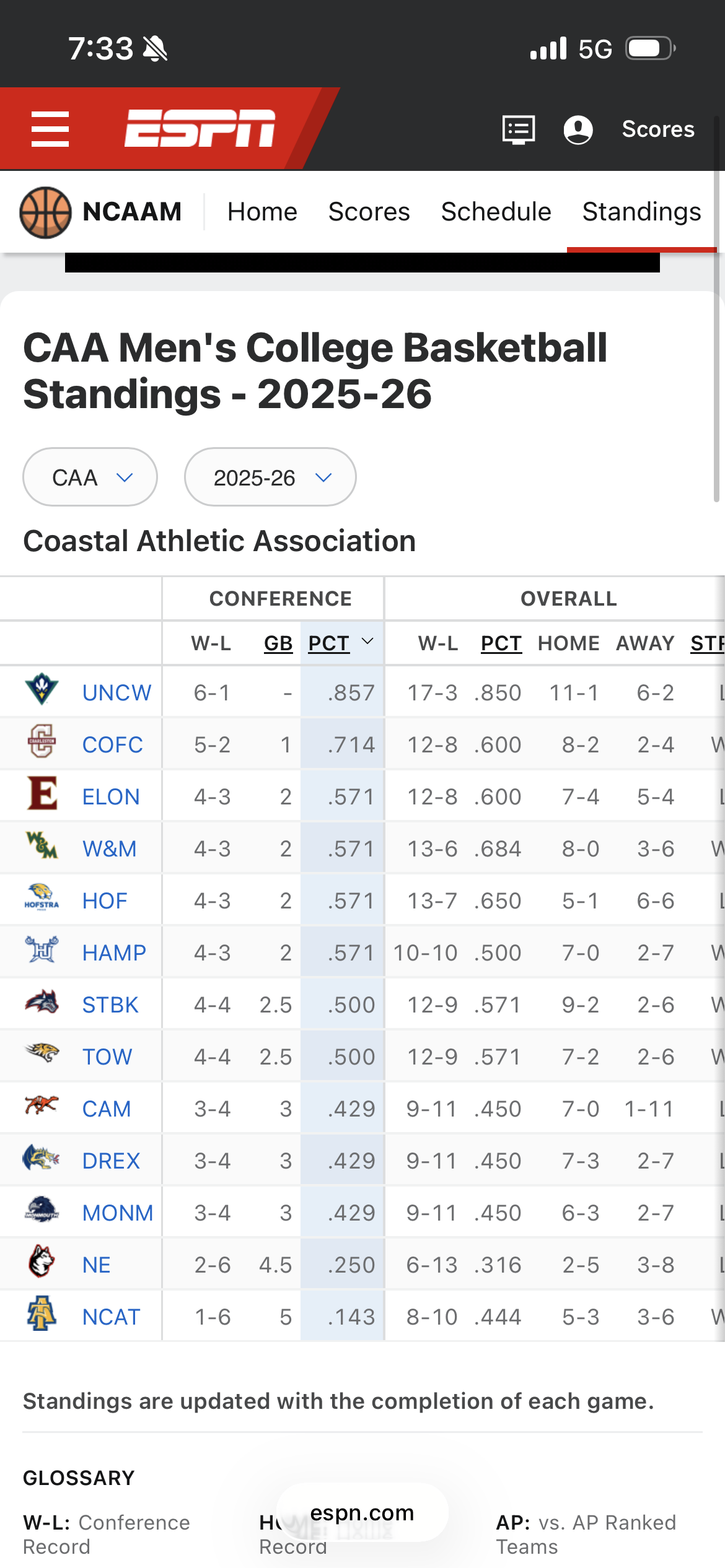Screen dimensions: 725x1568
Task: Open the news feed icon in header
Action: point(518,129)
